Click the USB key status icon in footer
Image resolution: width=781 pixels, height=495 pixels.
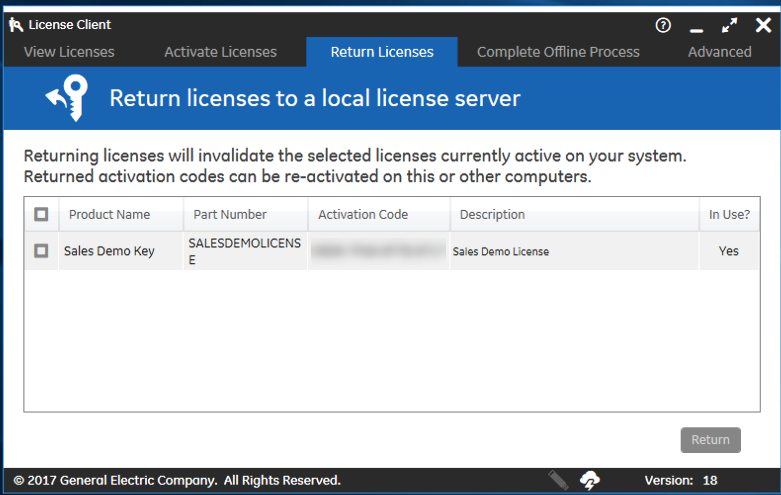pyautogui.click(x=558, y=480)
